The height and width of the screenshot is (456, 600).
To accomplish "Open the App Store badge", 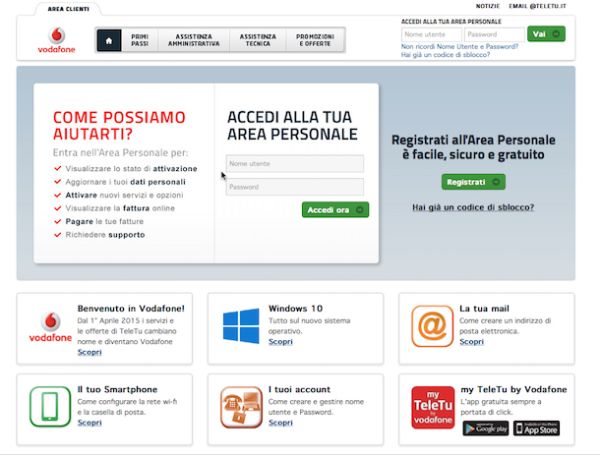I will 536,429.
